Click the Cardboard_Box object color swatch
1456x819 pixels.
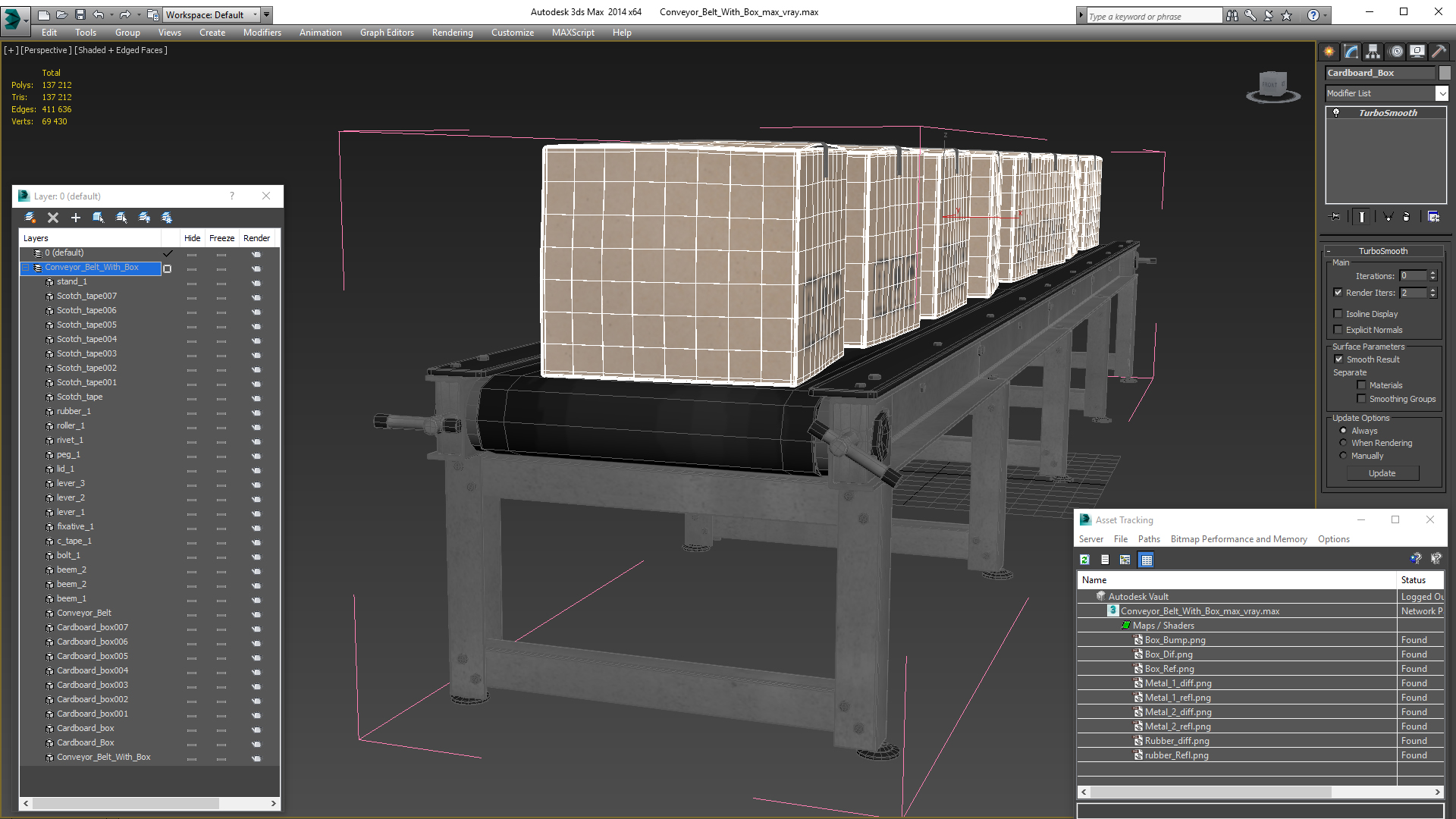[1445, 73]
